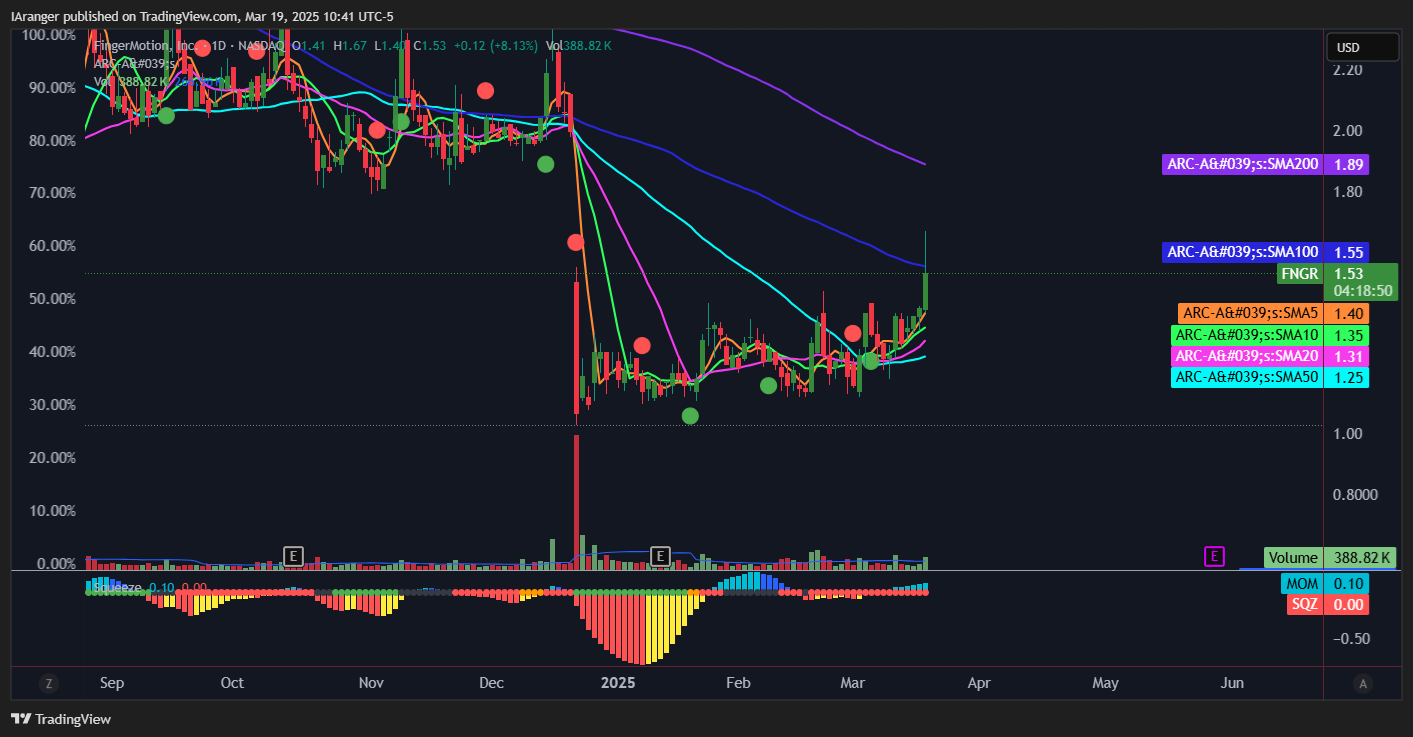Click the green signal dot below 1.10 low
The width and height of the screenshot is (1413, 737).
point(690,415)
